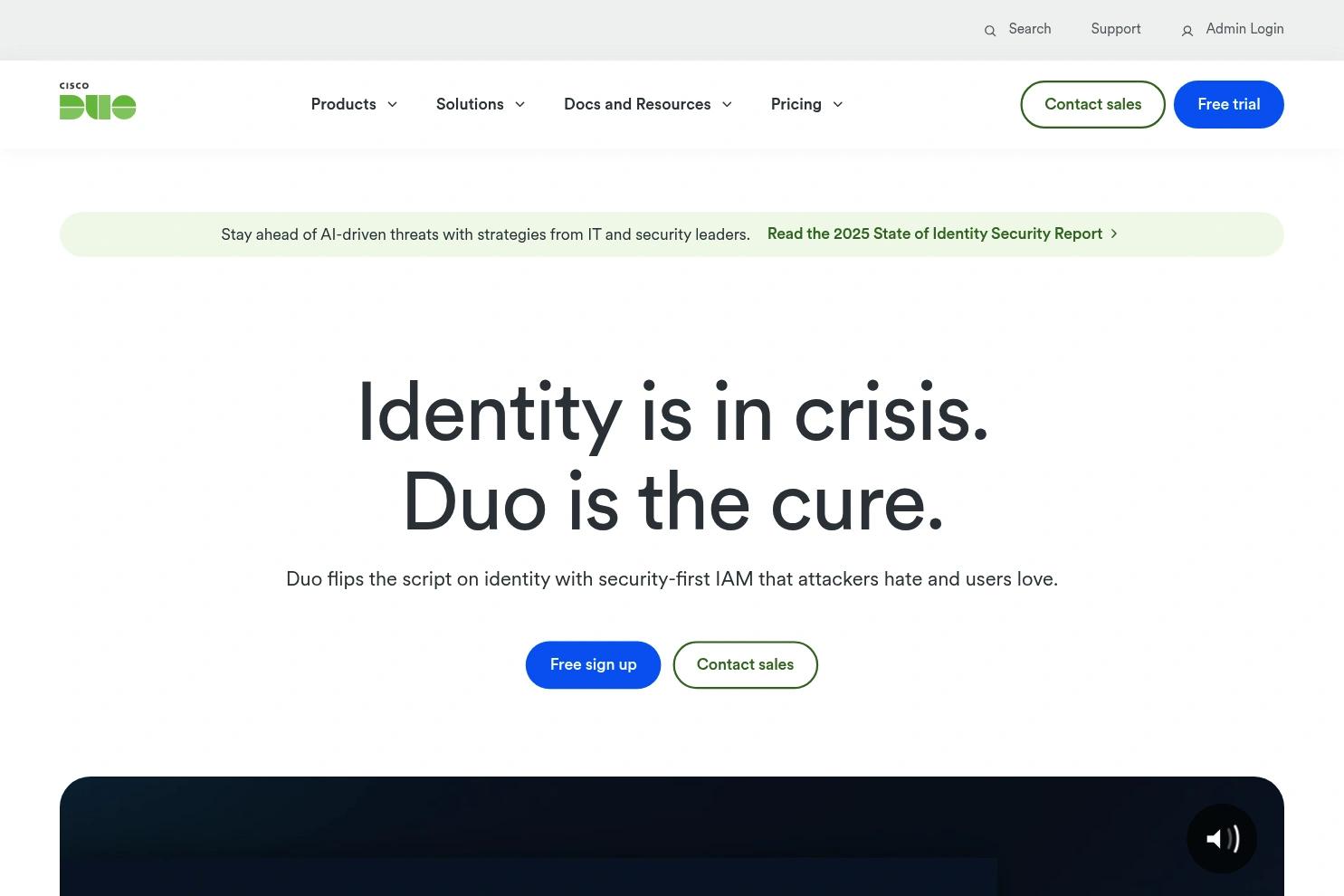The image size is (1344, 896).
Task: Expand the Solutions menu chevron
Action: (520, 105)
